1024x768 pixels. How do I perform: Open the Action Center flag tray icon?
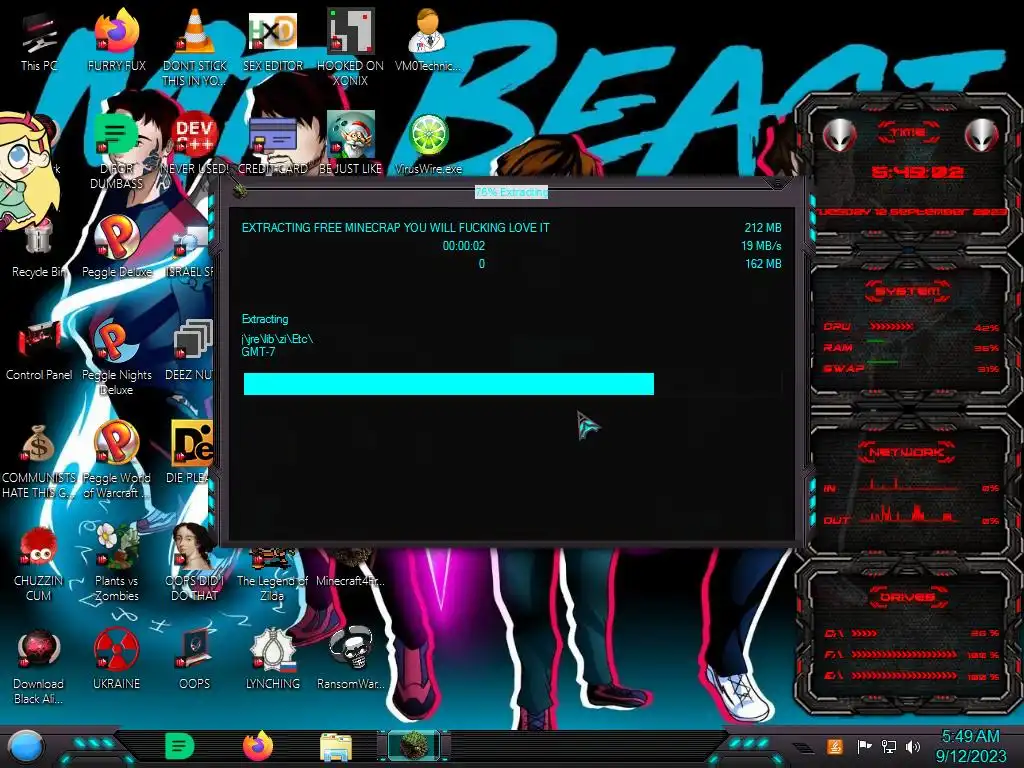(x=864, y=746)
